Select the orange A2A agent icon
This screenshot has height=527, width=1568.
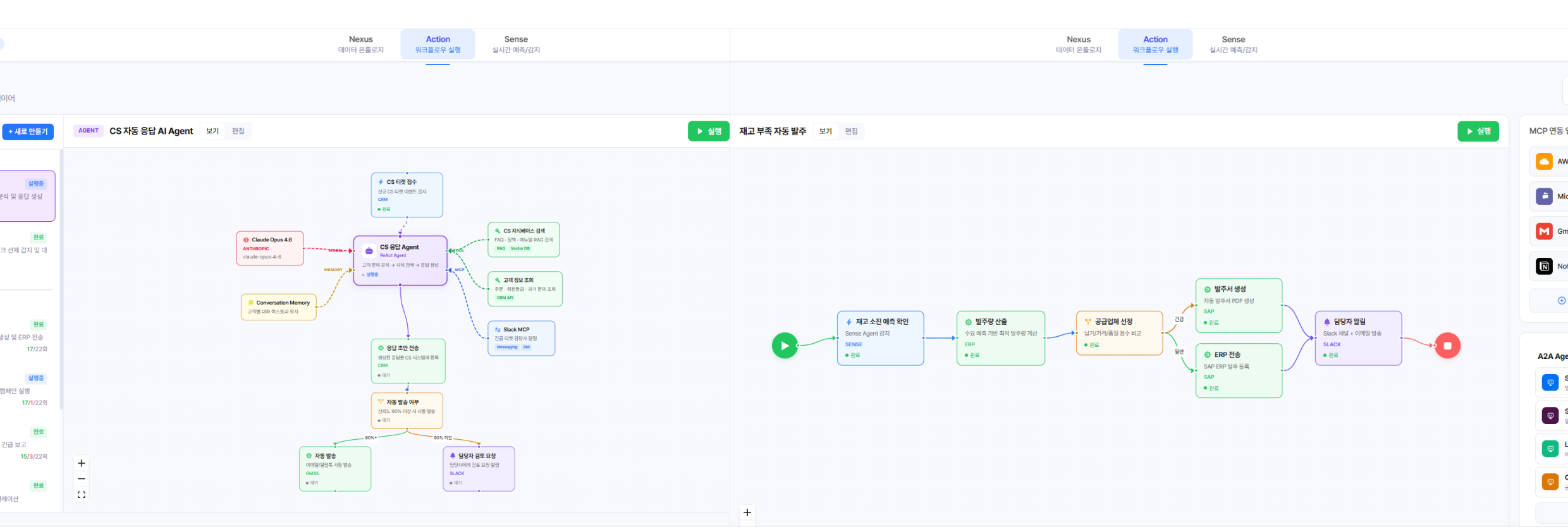pos(1550,482)
